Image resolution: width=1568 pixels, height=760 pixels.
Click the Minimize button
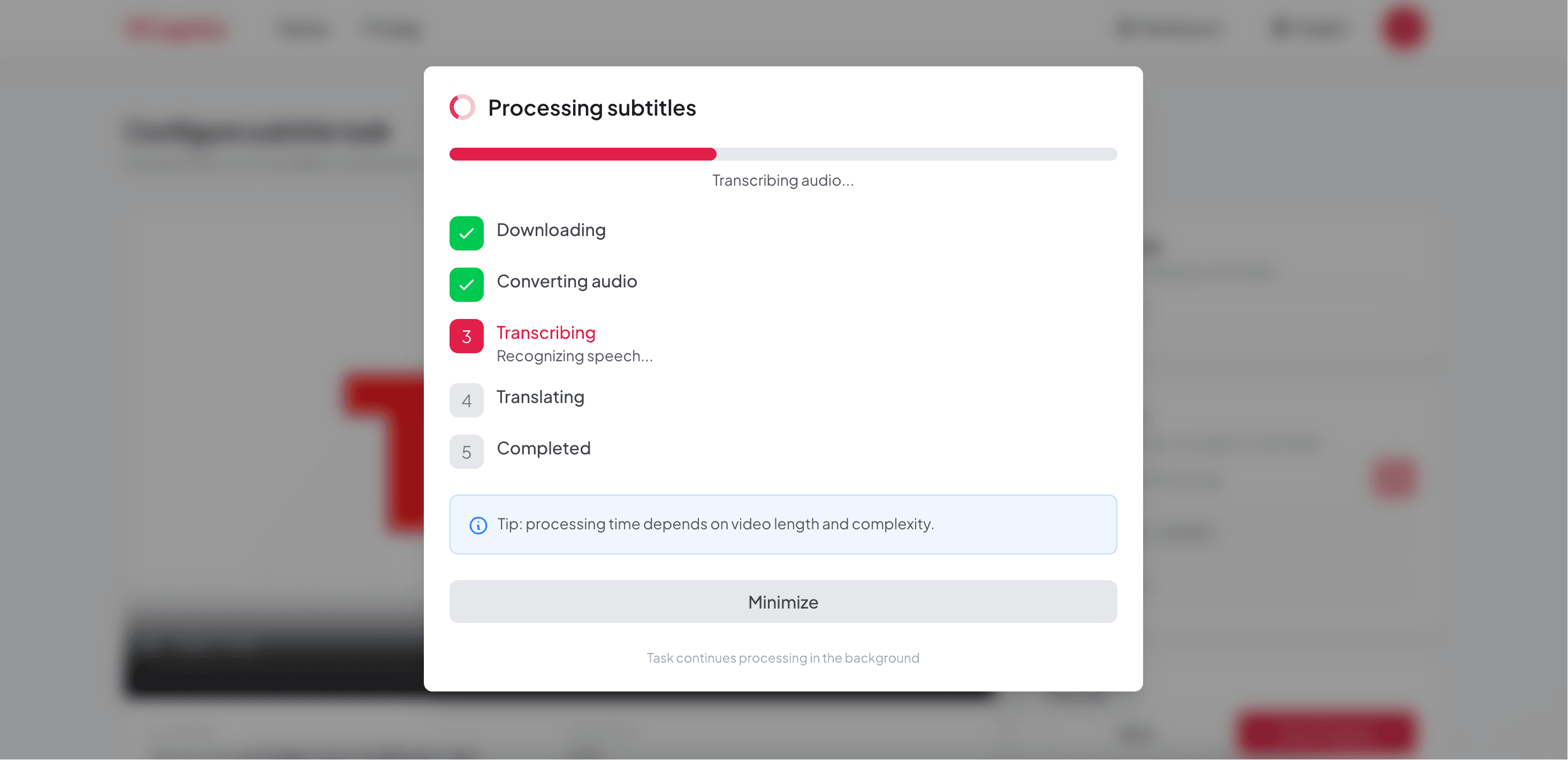(x=783, y=602)
